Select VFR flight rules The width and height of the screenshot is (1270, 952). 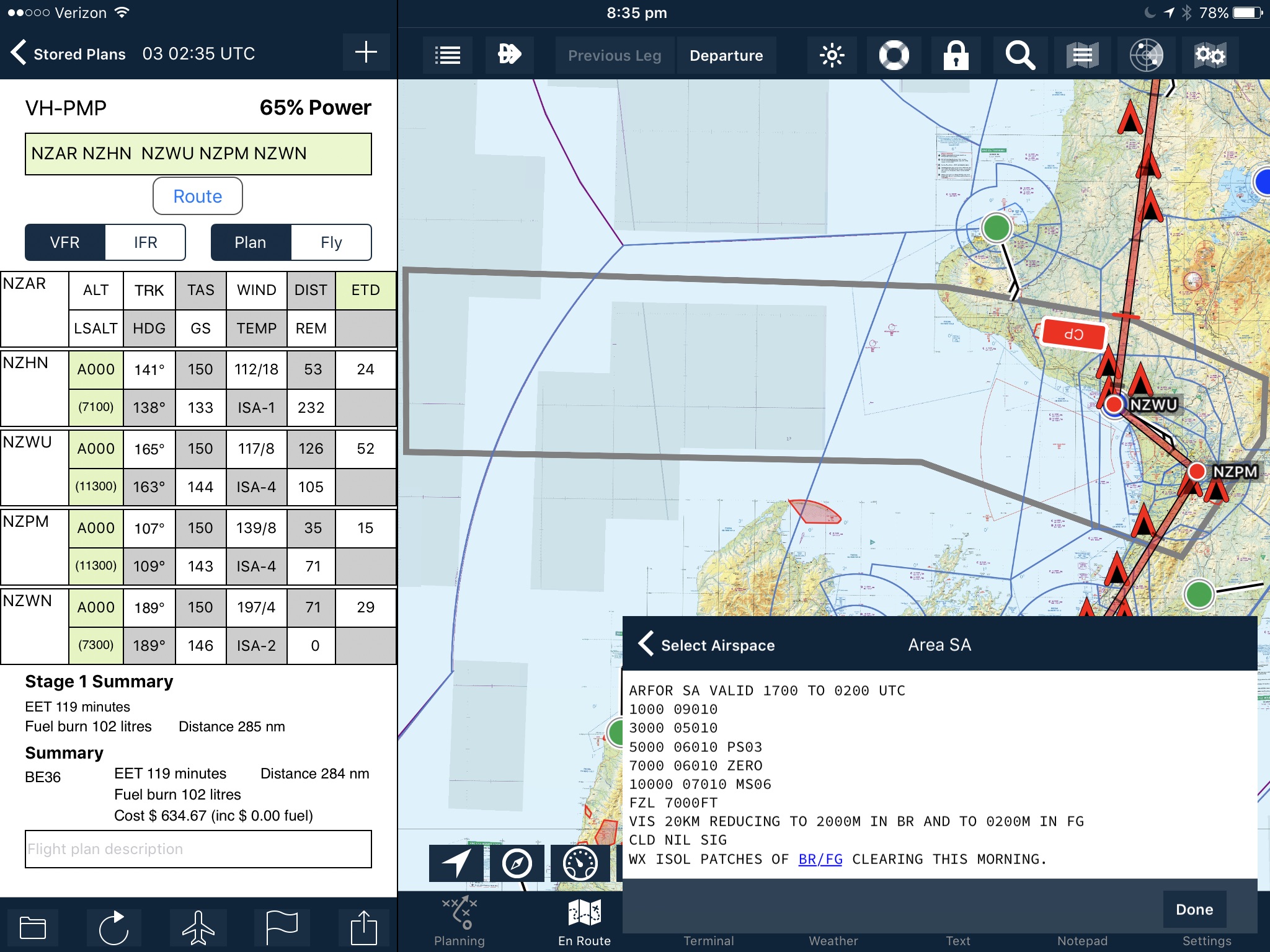click(65, 242)
